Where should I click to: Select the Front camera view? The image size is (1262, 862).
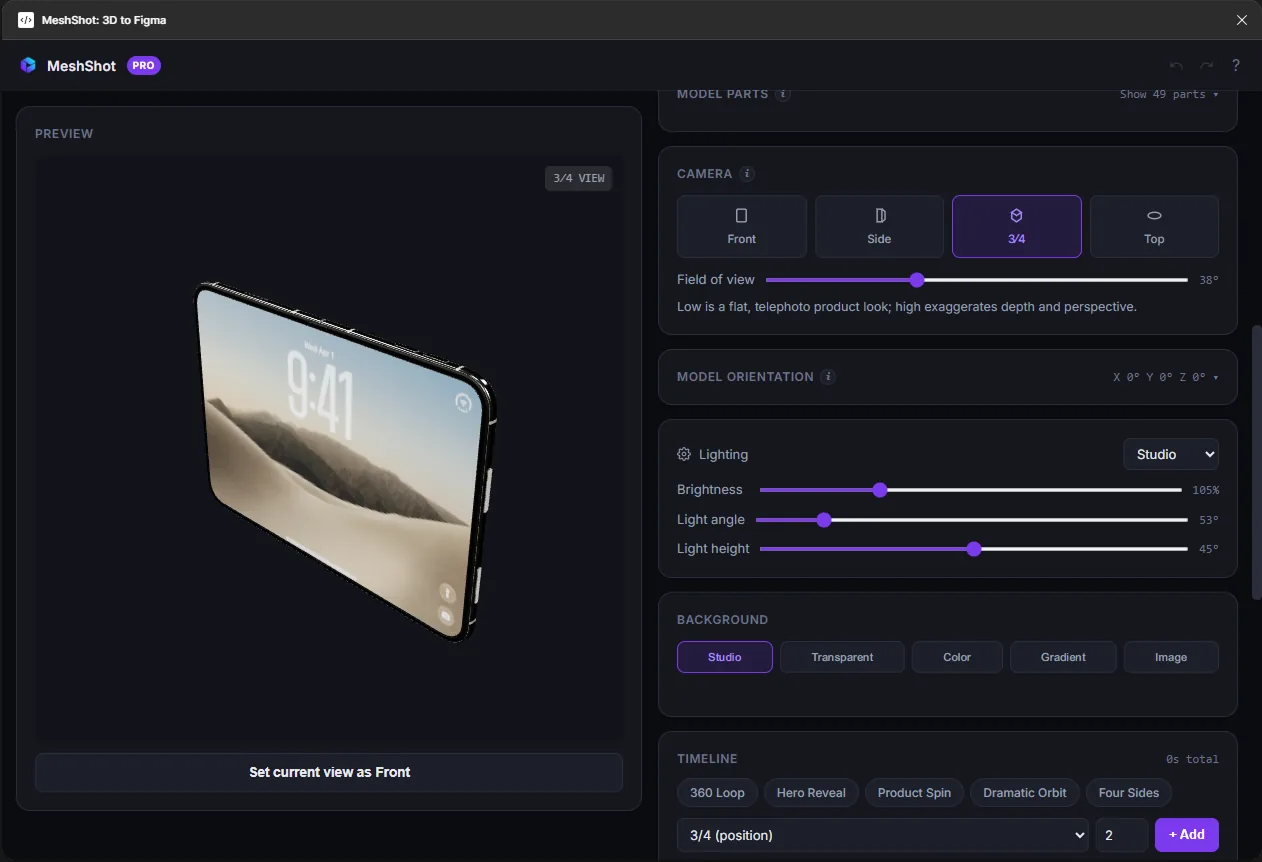[x=742, y=227]
